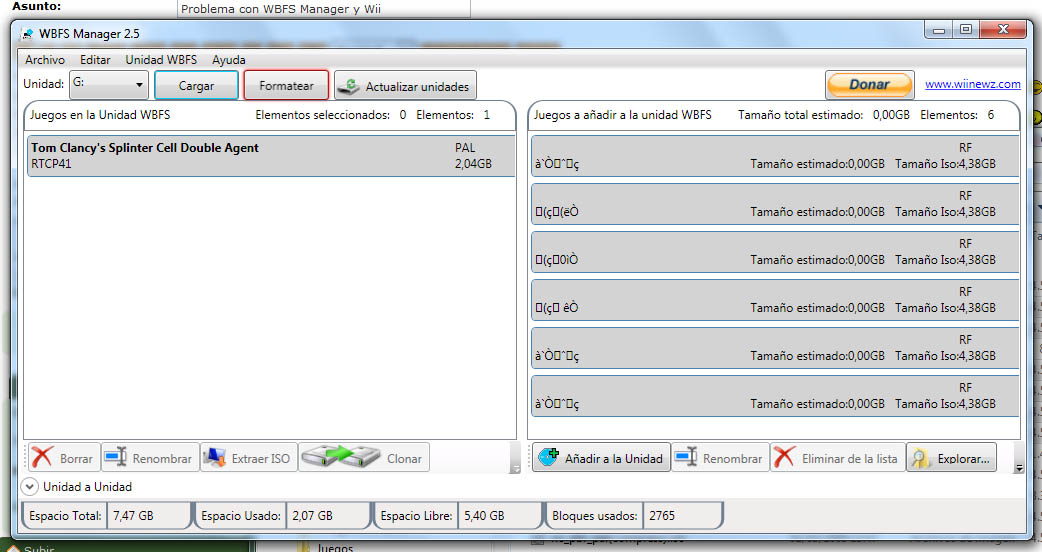Open the Unidad WBFS menu
The width and height of the screenshot is (1042, 552).
tap(161, 60)
